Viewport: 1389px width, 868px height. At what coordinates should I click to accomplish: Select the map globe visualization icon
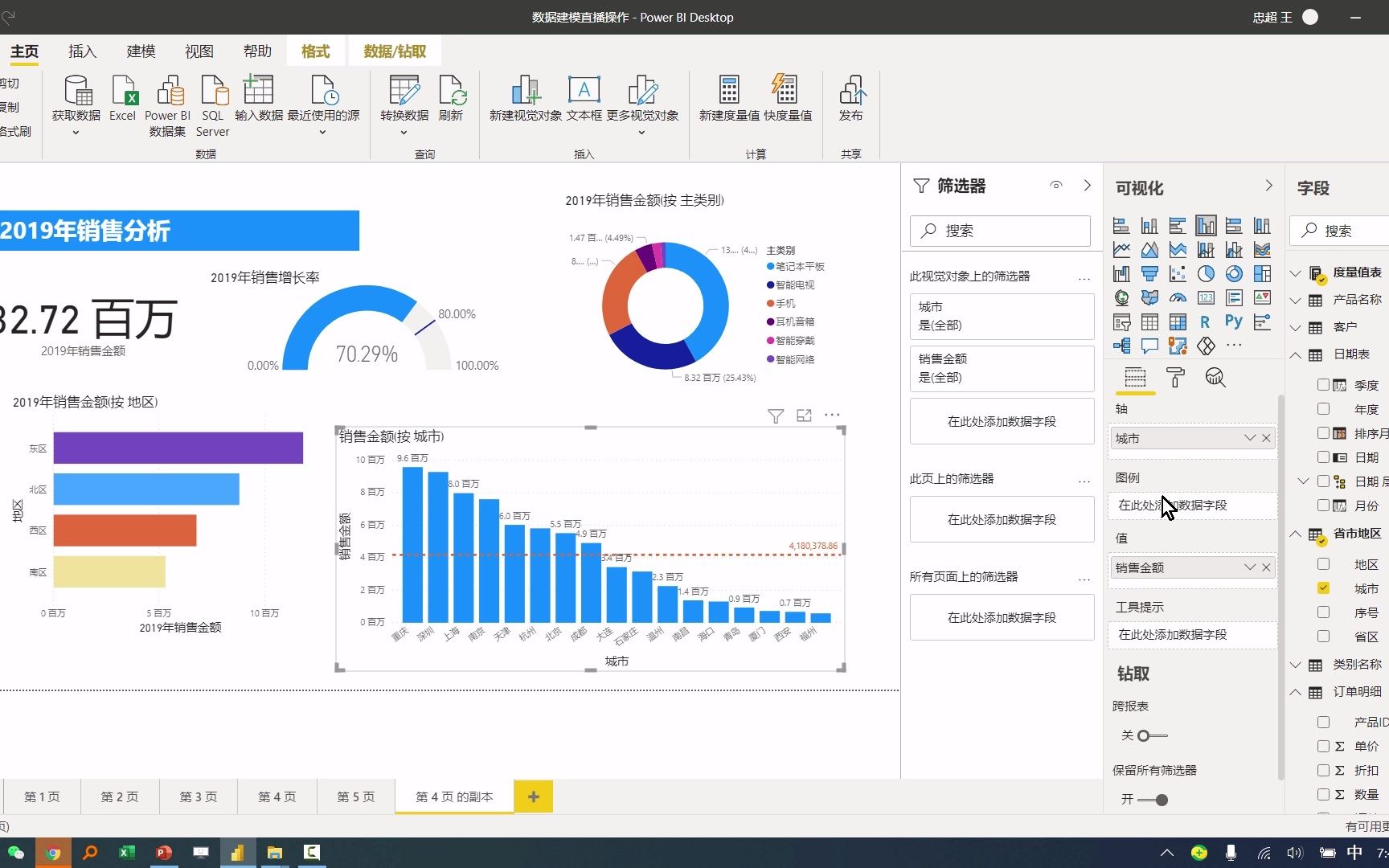tap(1121, 297)
